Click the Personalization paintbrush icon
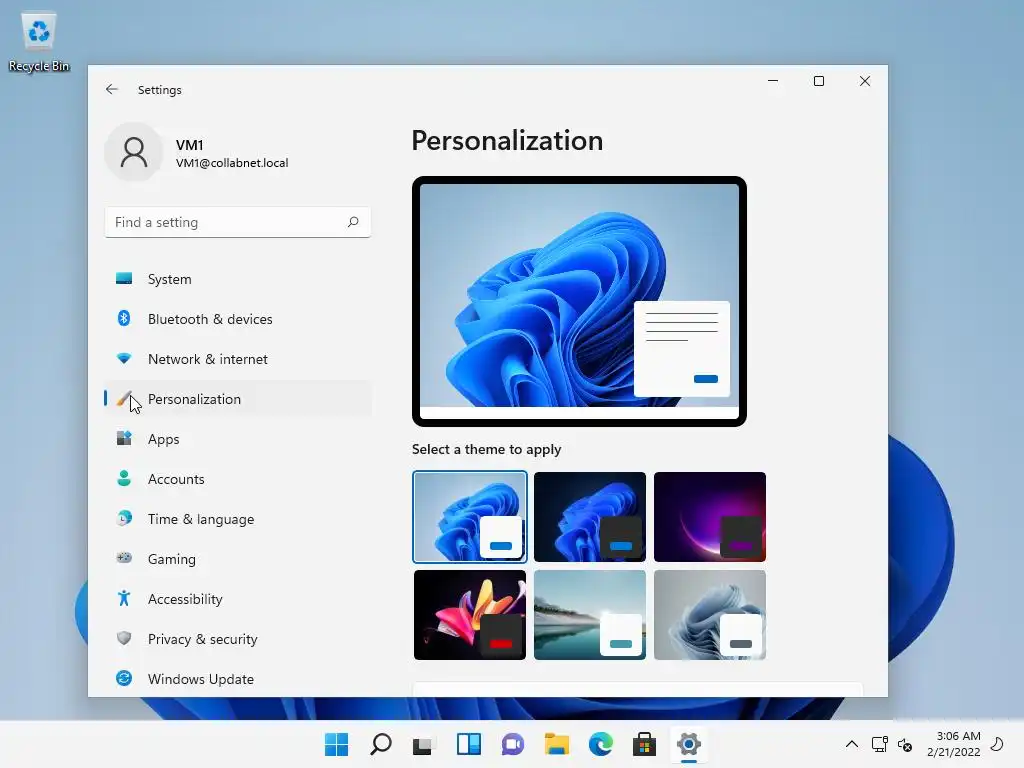The height and width of the screenshot is (768, 1024). coord(123,398)
